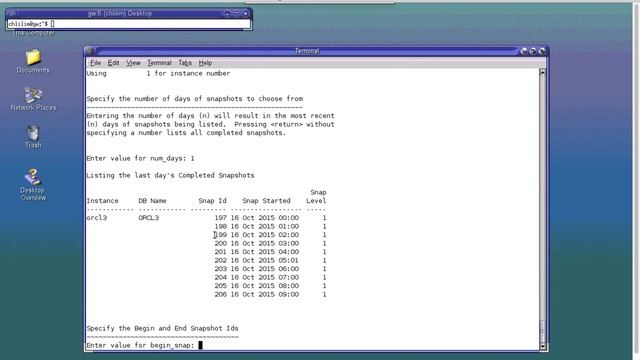640x360 pixels.
Task: Click 'Enter value for num_days: 1' line
Action: (x=140, y=158)
